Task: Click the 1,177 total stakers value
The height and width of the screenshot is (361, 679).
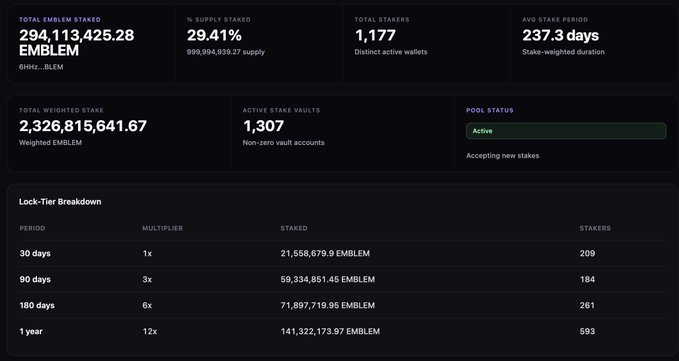Action: pyautogui.click(x=375, y=35)
